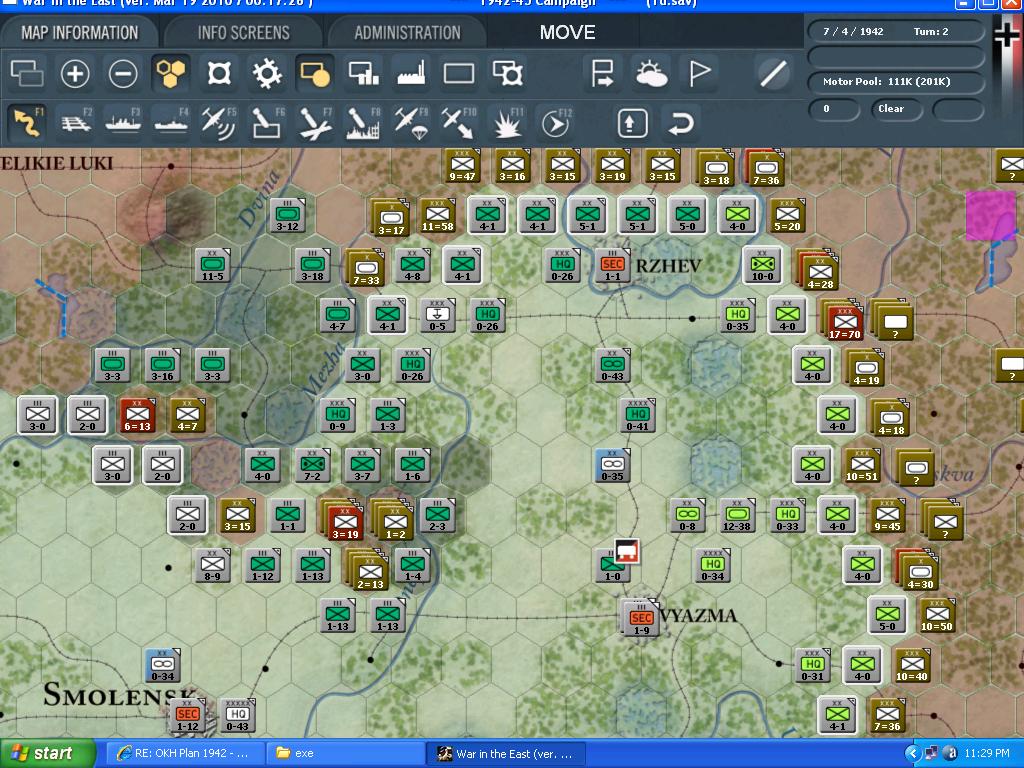Toggle the fort level map icon
Screen dimensions: 1024x768
219,73
